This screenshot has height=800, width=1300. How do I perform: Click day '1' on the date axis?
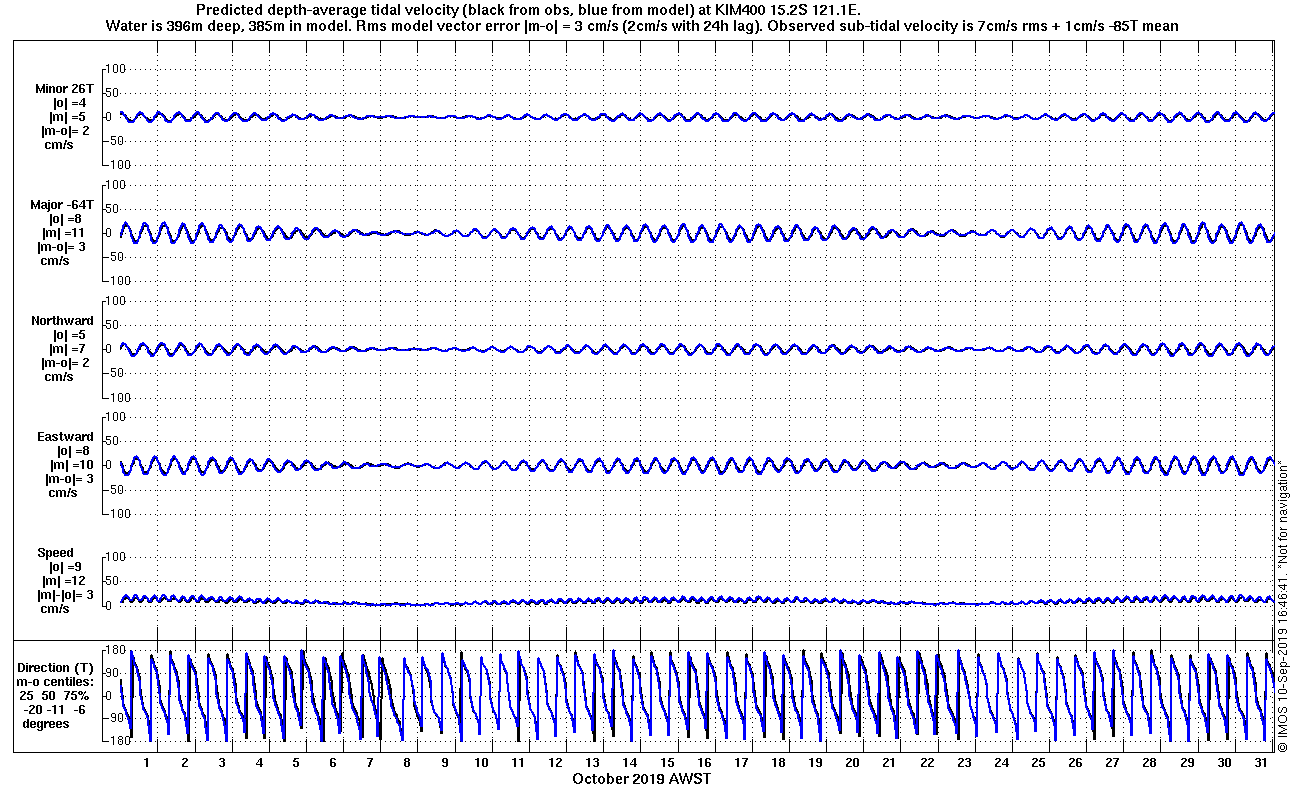[148, 763]
